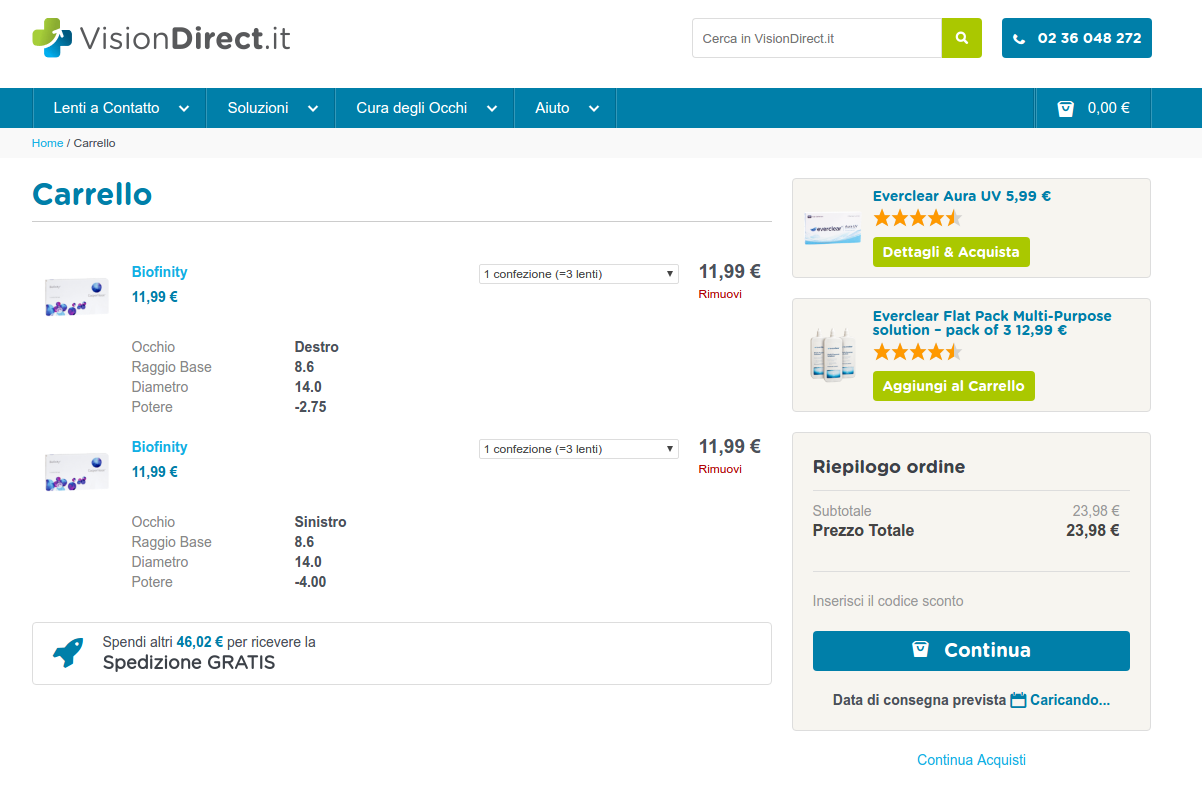Click the Destro eye value
Viewport: 1202px width, 785px height.
coord(317,347)
